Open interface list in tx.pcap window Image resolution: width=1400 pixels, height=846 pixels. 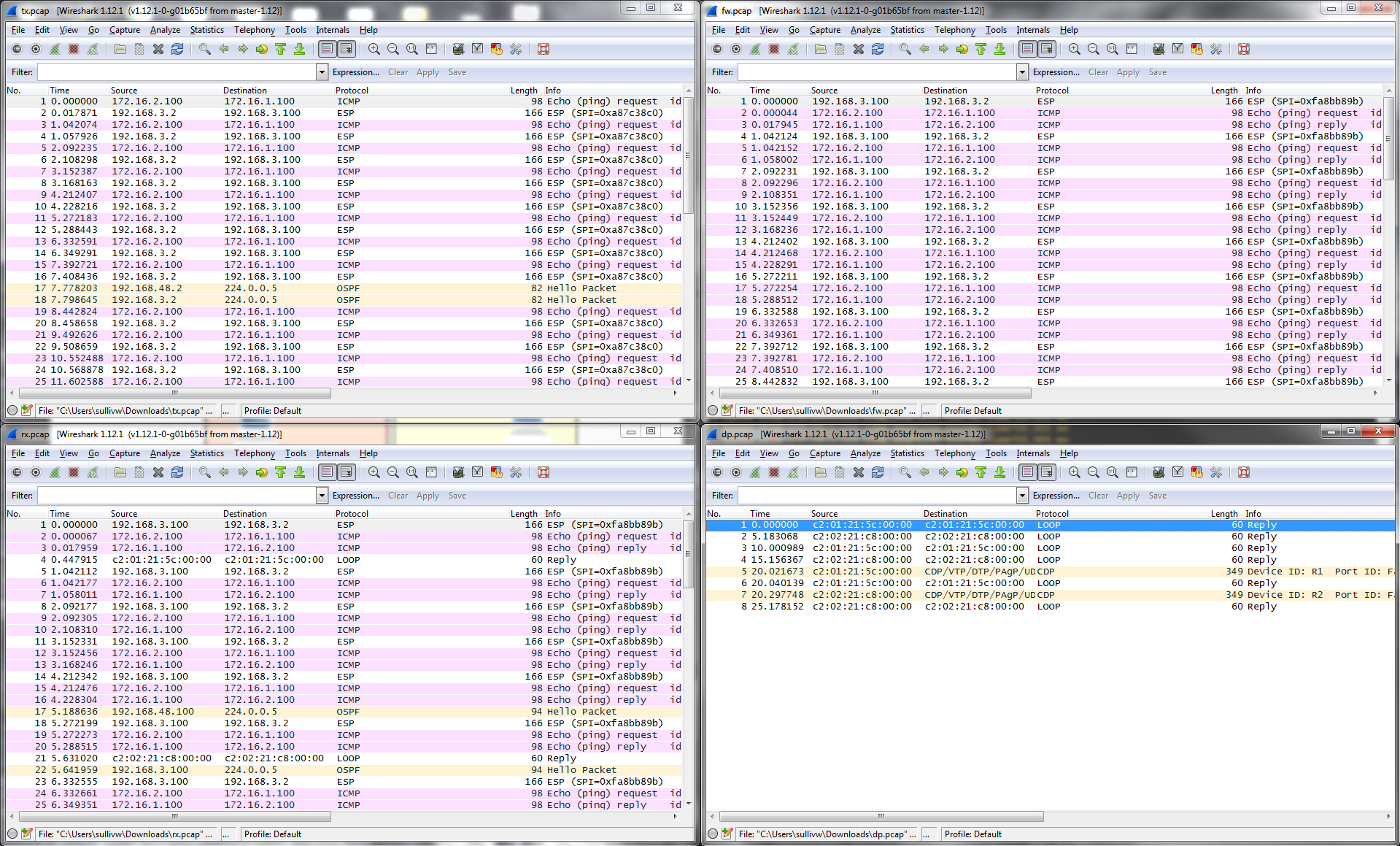(17, 49)
